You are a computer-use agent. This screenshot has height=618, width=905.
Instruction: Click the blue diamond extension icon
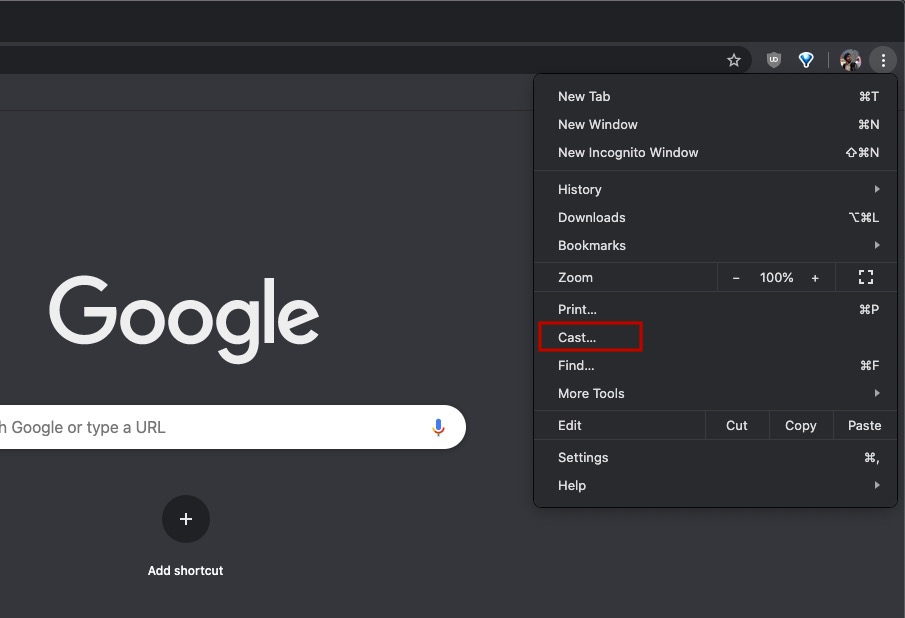(806, 60)
